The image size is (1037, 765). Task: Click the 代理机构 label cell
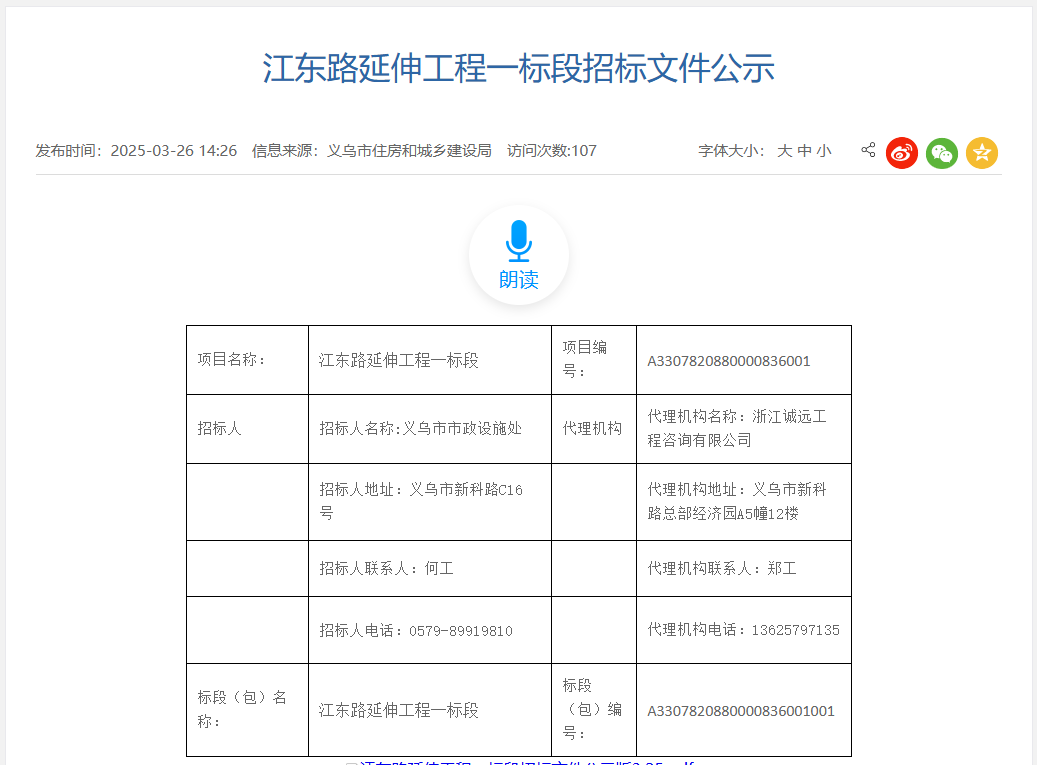pyautogui.click(x=594, y=428)
